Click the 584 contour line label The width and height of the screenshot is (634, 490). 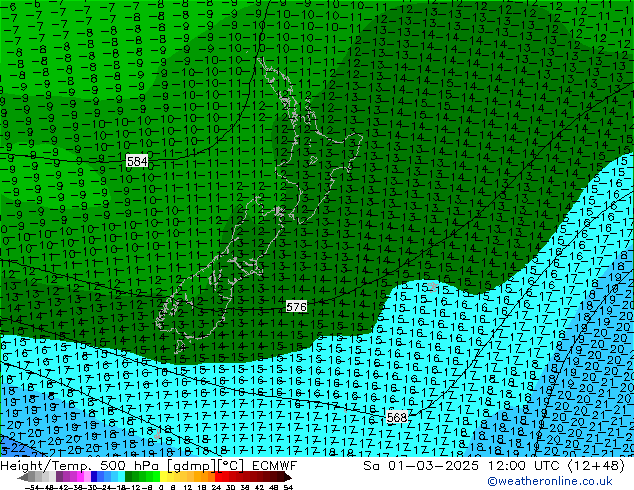click(x=137, y=161)
